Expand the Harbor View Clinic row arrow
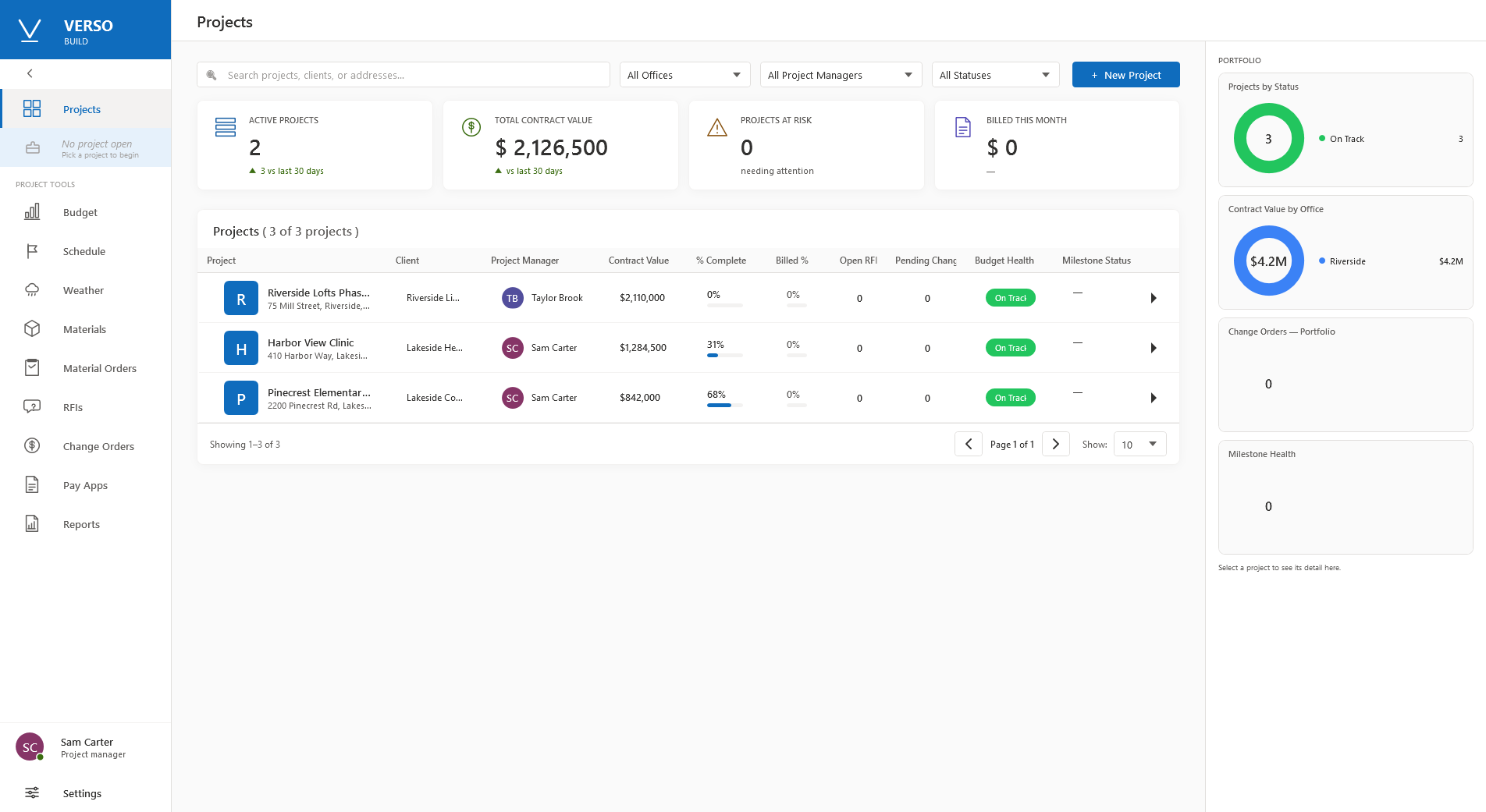Viewport: 1486px width, 812px height. (x=1154, y=348)
